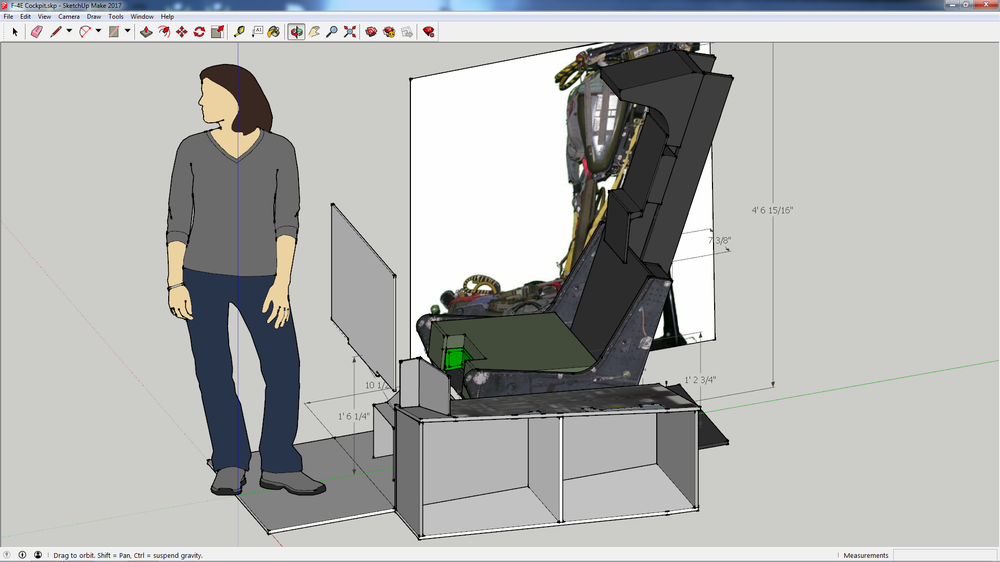Screen dimensions: 1000x562
Task: Select the Arc tool
Action: [85, 32]
